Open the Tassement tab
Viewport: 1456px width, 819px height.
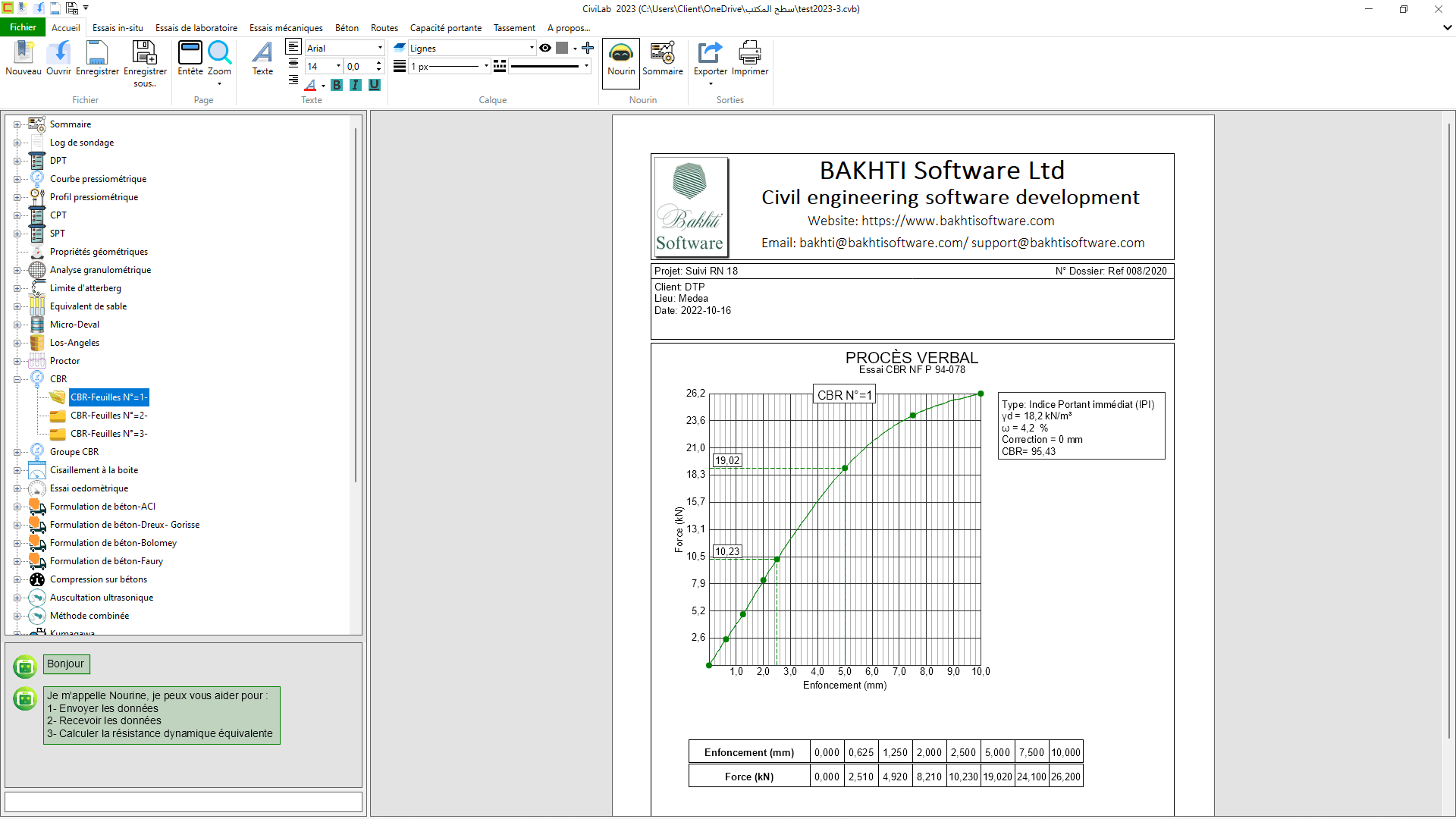click(x=514, y=28)
